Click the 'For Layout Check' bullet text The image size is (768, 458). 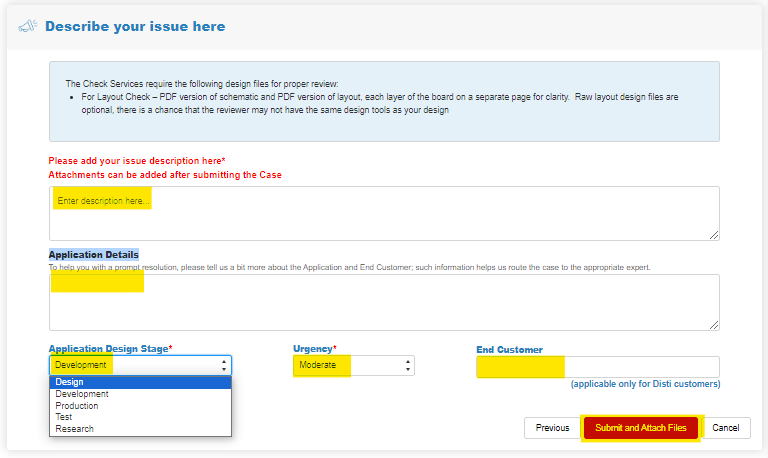pos(380,103)
